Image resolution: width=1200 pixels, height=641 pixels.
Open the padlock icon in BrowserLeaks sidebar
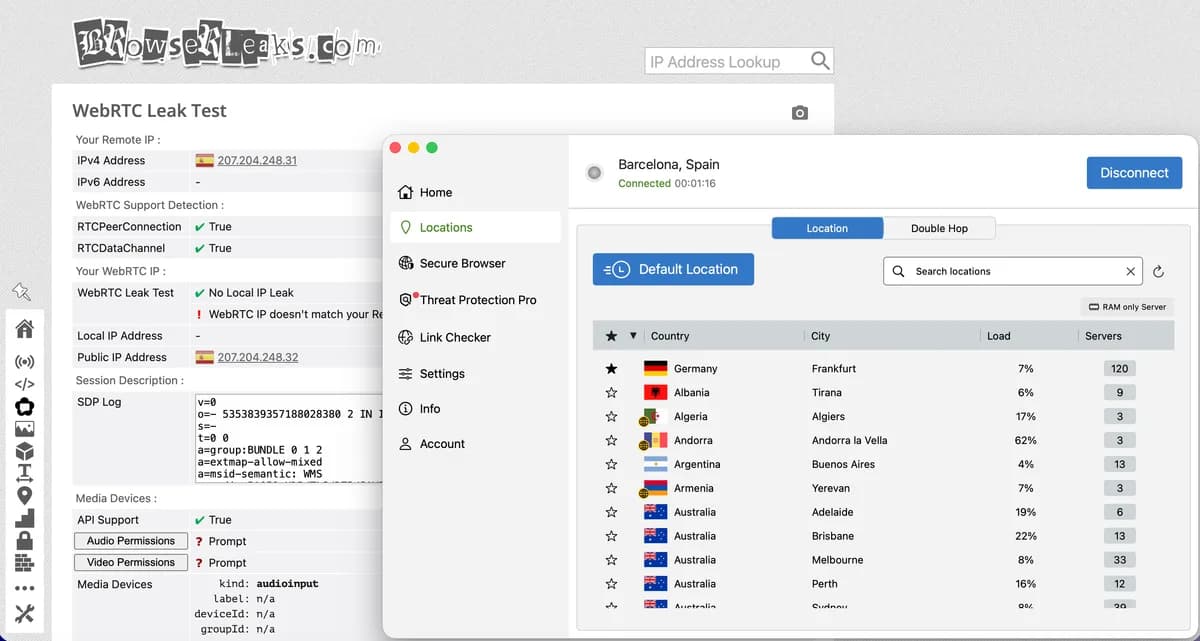click(25, 540)
